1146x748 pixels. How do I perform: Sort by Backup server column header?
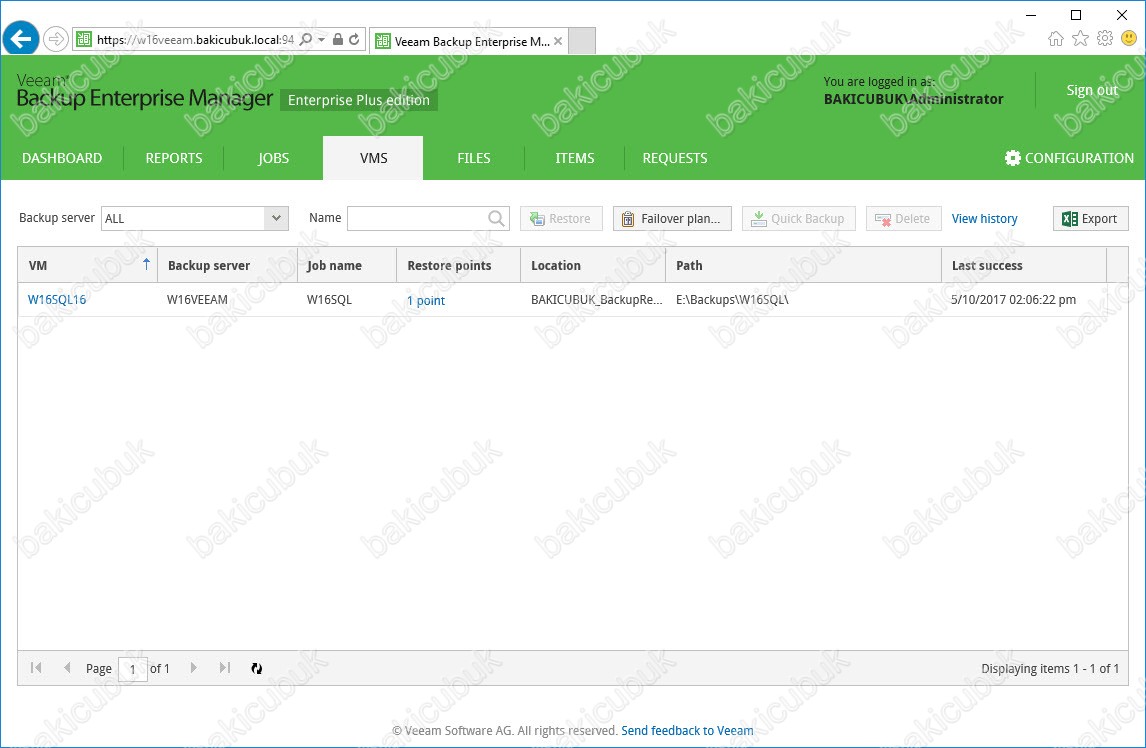227,265
